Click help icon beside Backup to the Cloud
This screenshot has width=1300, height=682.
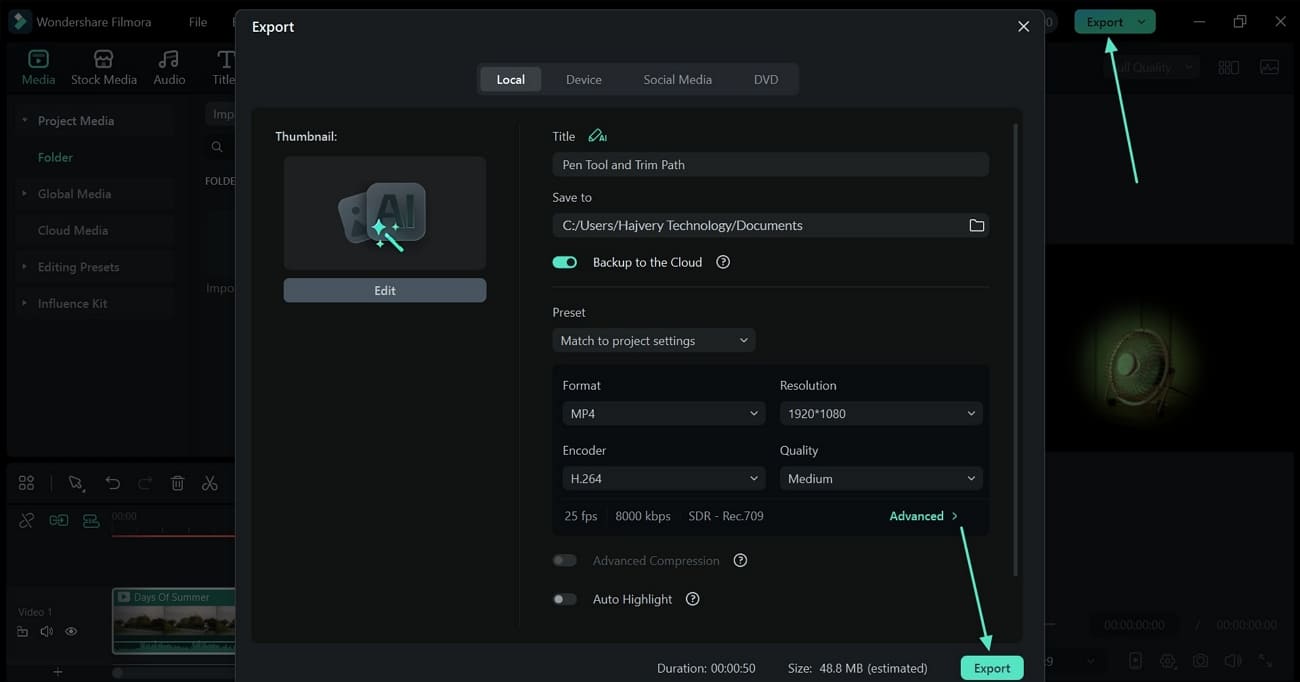click(723, 262)
